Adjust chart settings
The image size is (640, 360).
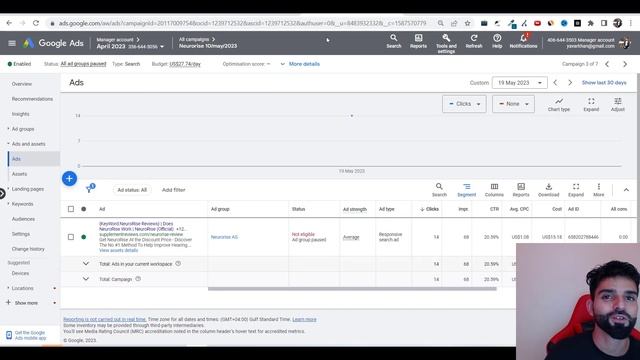click(x=618, y=104)
